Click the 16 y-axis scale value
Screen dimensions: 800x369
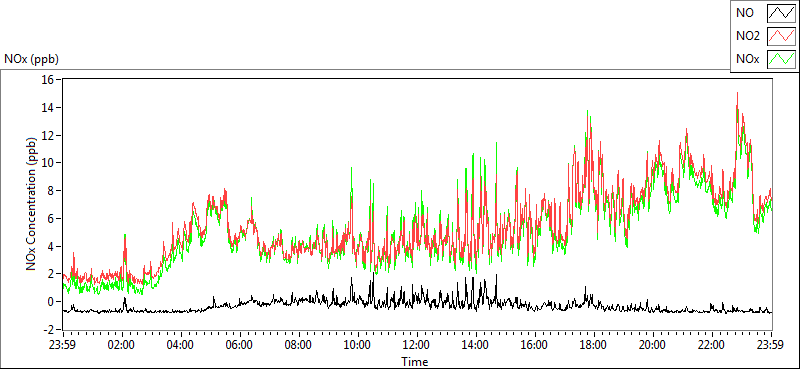(48, 80)
